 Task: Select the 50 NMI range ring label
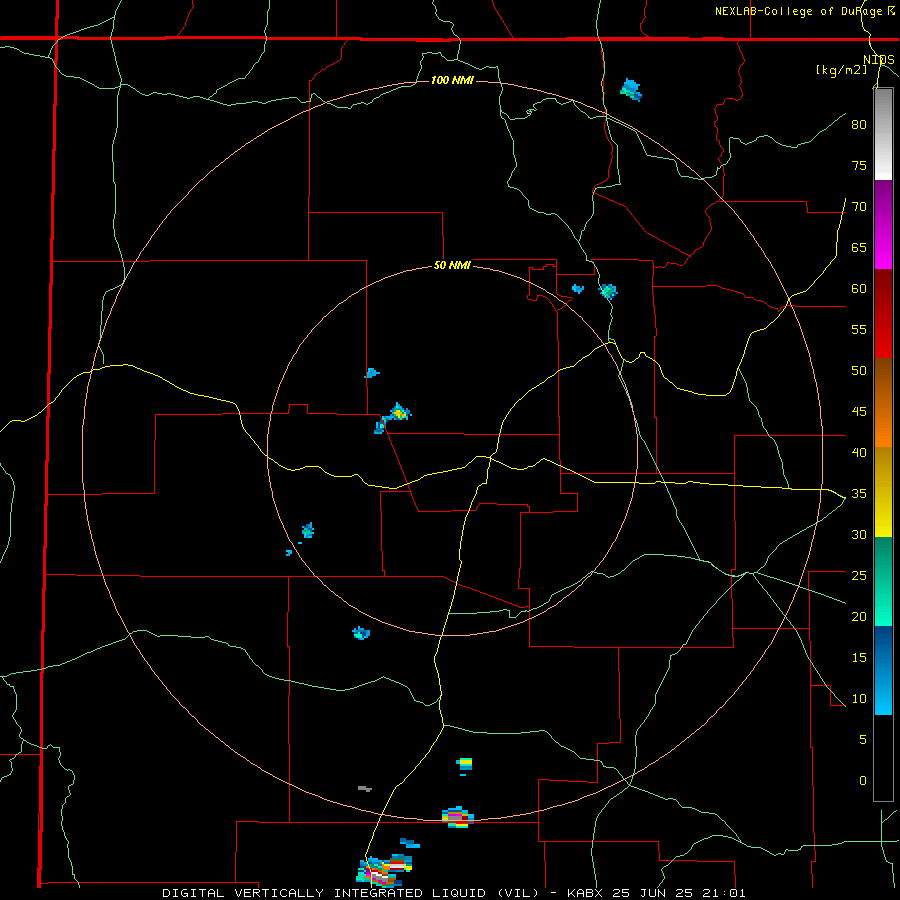click(452, 265)
